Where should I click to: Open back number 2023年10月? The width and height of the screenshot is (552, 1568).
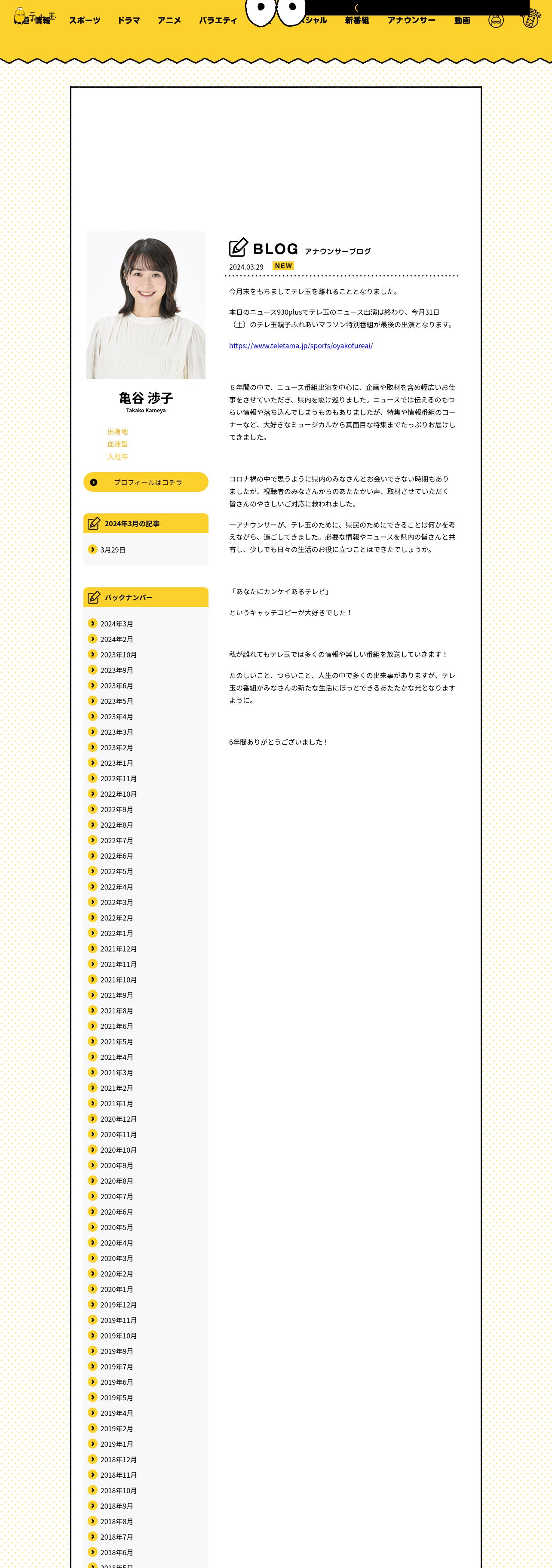tap(119, 655)
